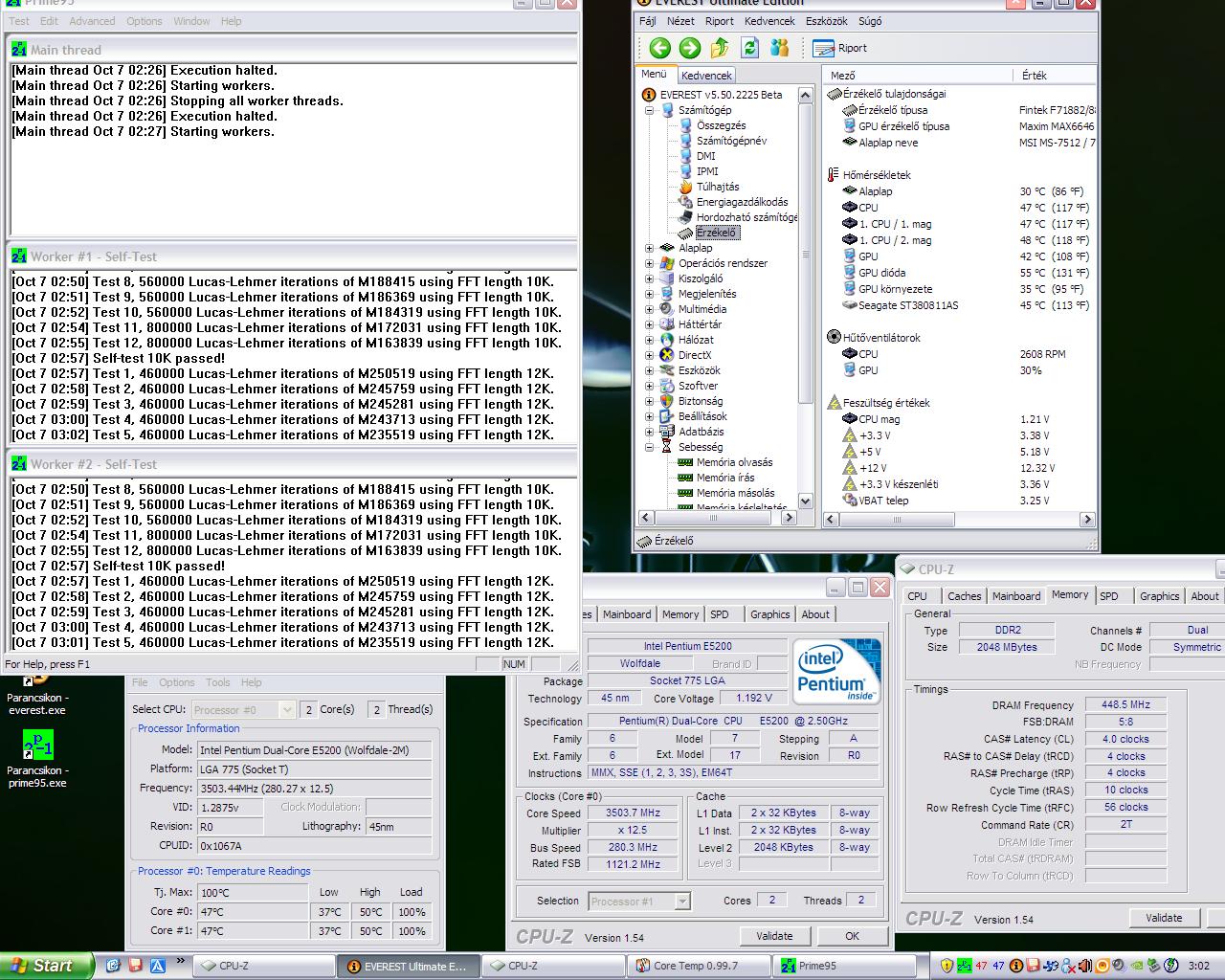Click scroll down arrow of EVEREST tree scrollbar

805,501
